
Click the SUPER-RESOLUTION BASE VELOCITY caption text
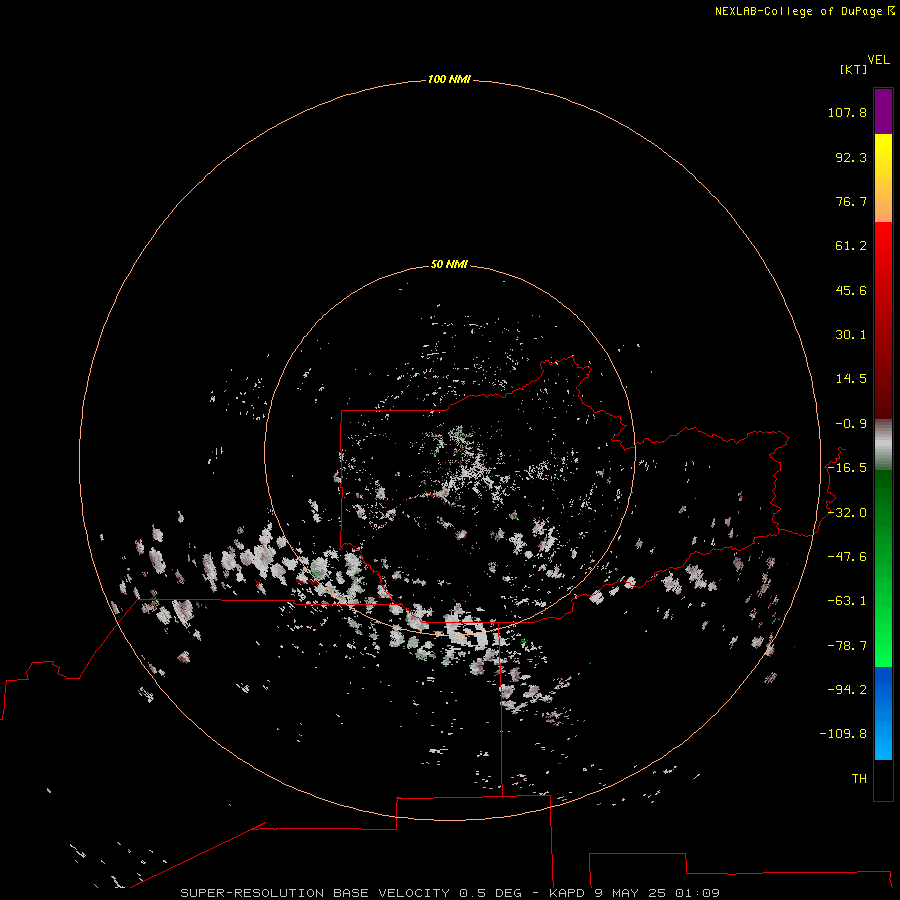pyautogui.click(x=315, y=893)
